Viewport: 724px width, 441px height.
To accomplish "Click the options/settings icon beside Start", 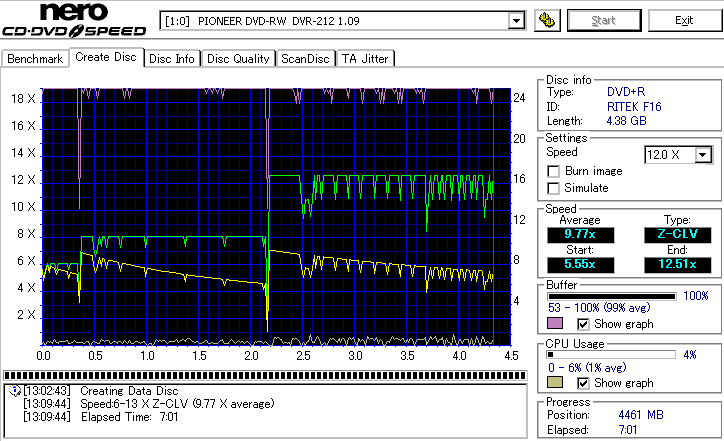I will coord(547,20).
